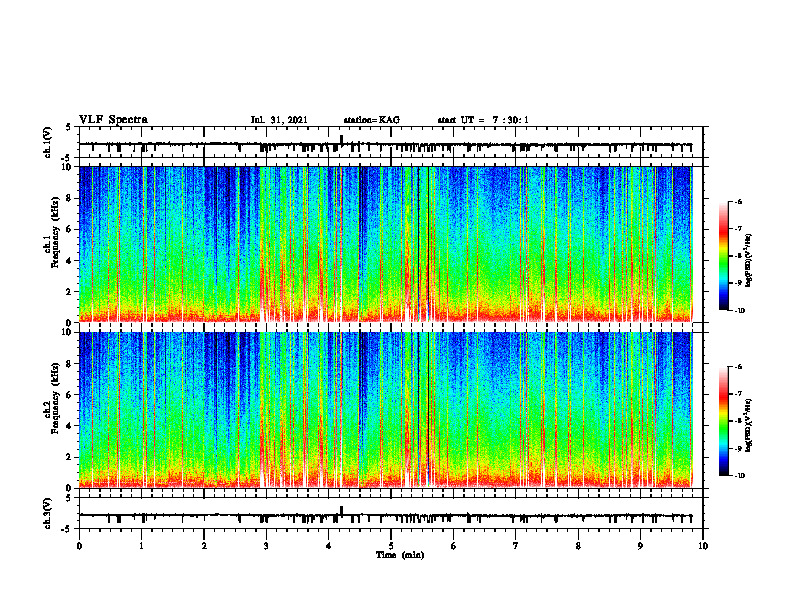Click the ch.2 frequency axis "6" kHz tick

point(69,395)
